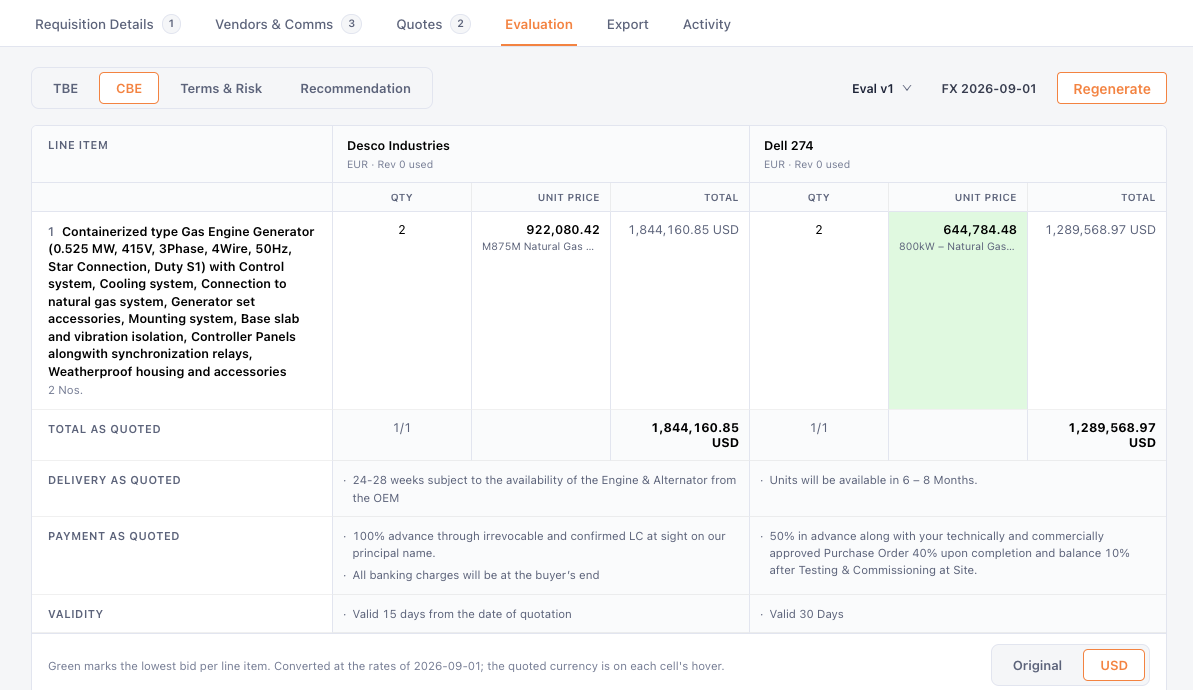Click Dell bold total 1,289,568.97 USD

pos(1112,435)
